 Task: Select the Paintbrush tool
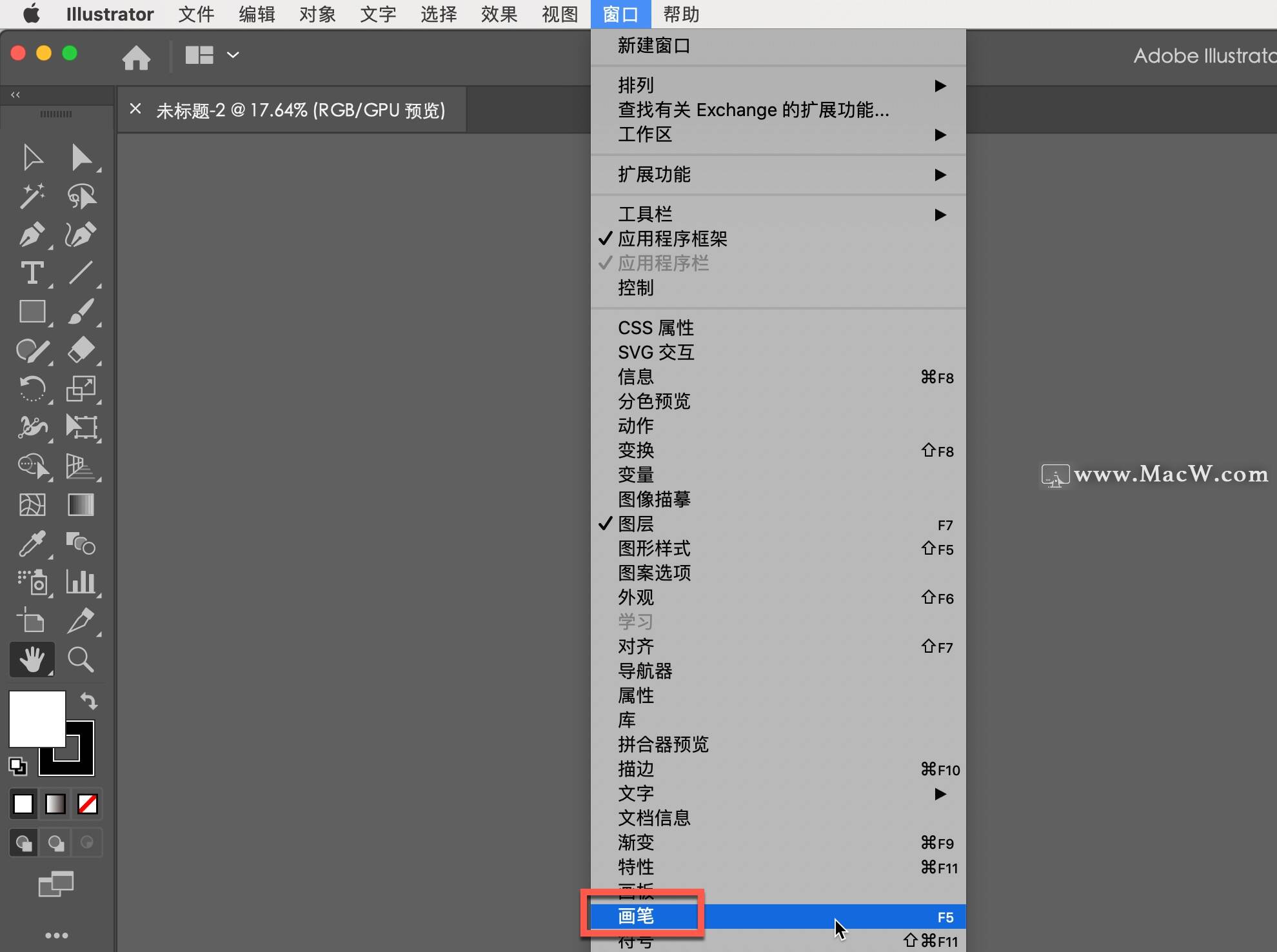(x=81, y=312)
